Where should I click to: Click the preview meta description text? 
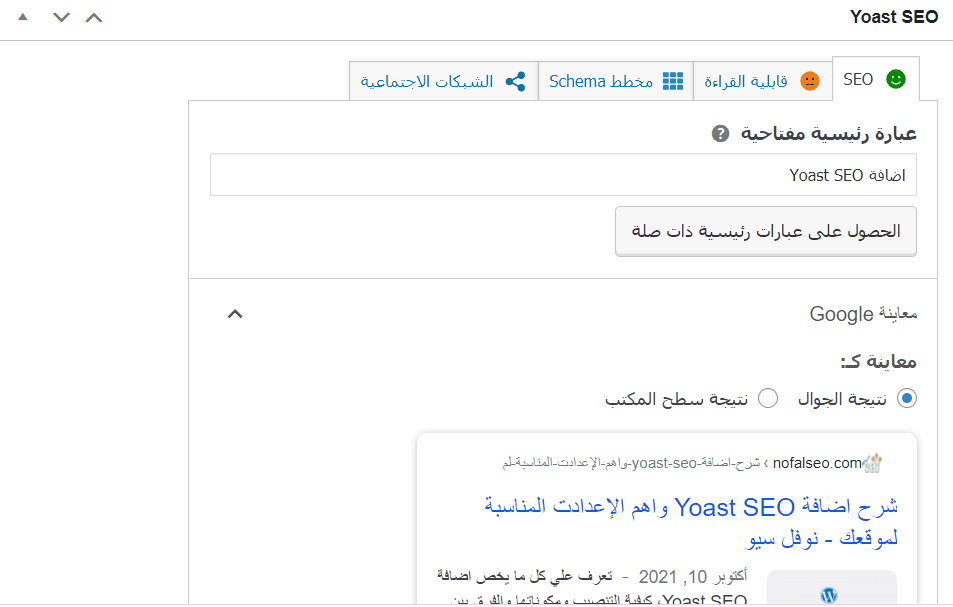click(592, 588)
